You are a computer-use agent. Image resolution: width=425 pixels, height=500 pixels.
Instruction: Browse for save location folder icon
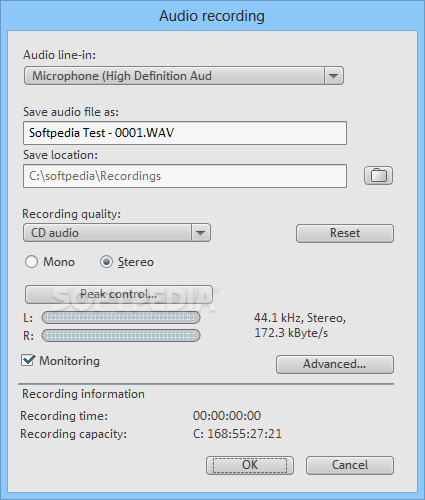pyautogui.click(x=378, y=175)
